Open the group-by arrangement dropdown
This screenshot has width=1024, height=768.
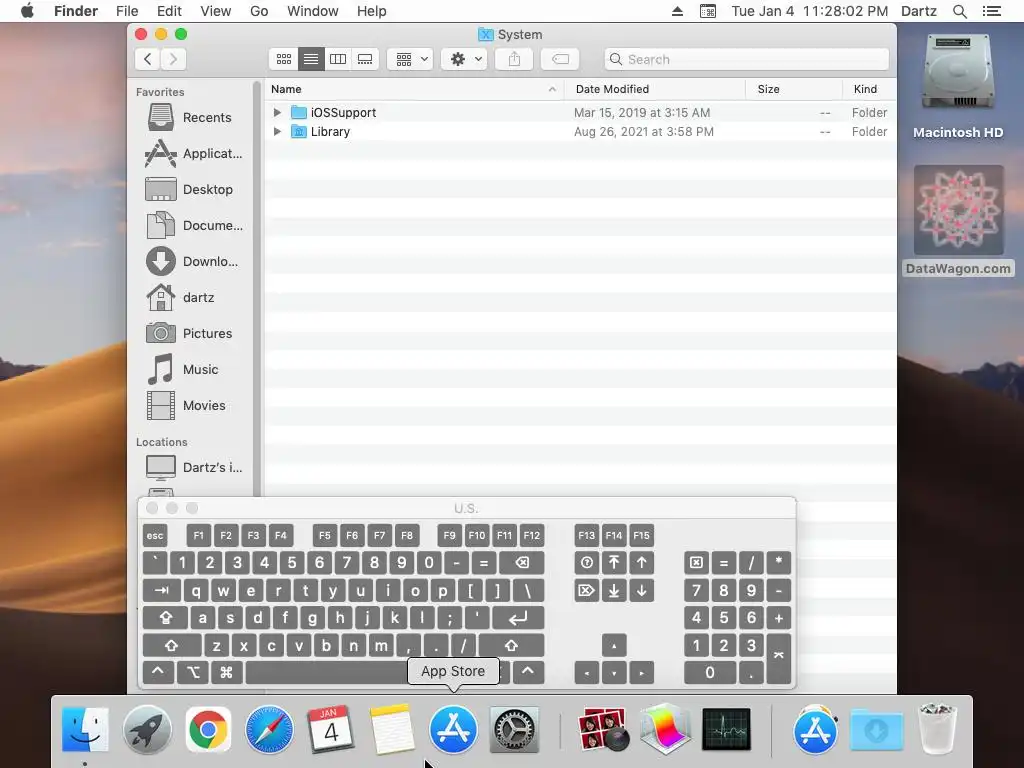411,59
